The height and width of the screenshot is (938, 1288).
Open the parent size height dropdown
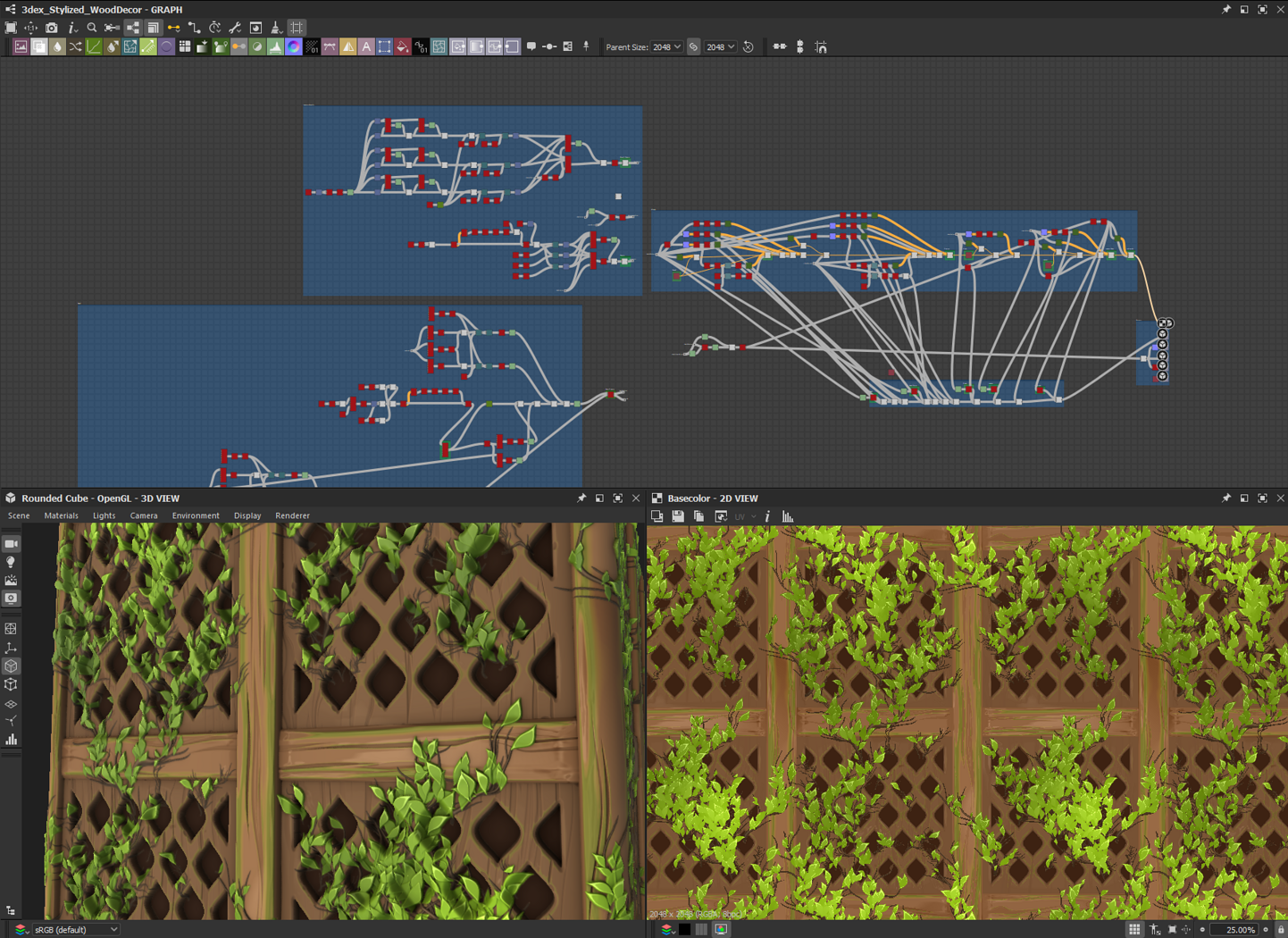coord(721,46)
